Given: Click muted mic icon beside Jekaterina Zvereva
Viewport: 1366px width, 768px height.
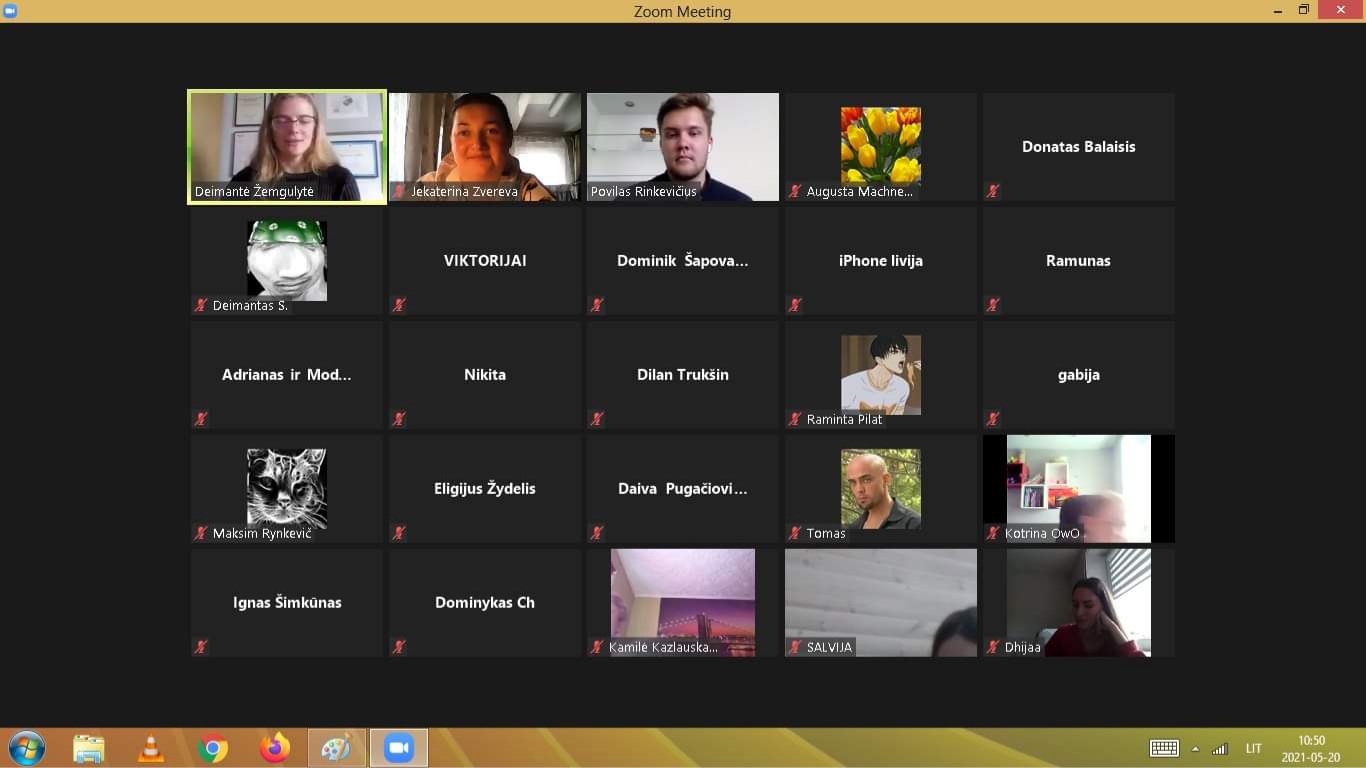Looking at the screenshot, I should (399, 191).
